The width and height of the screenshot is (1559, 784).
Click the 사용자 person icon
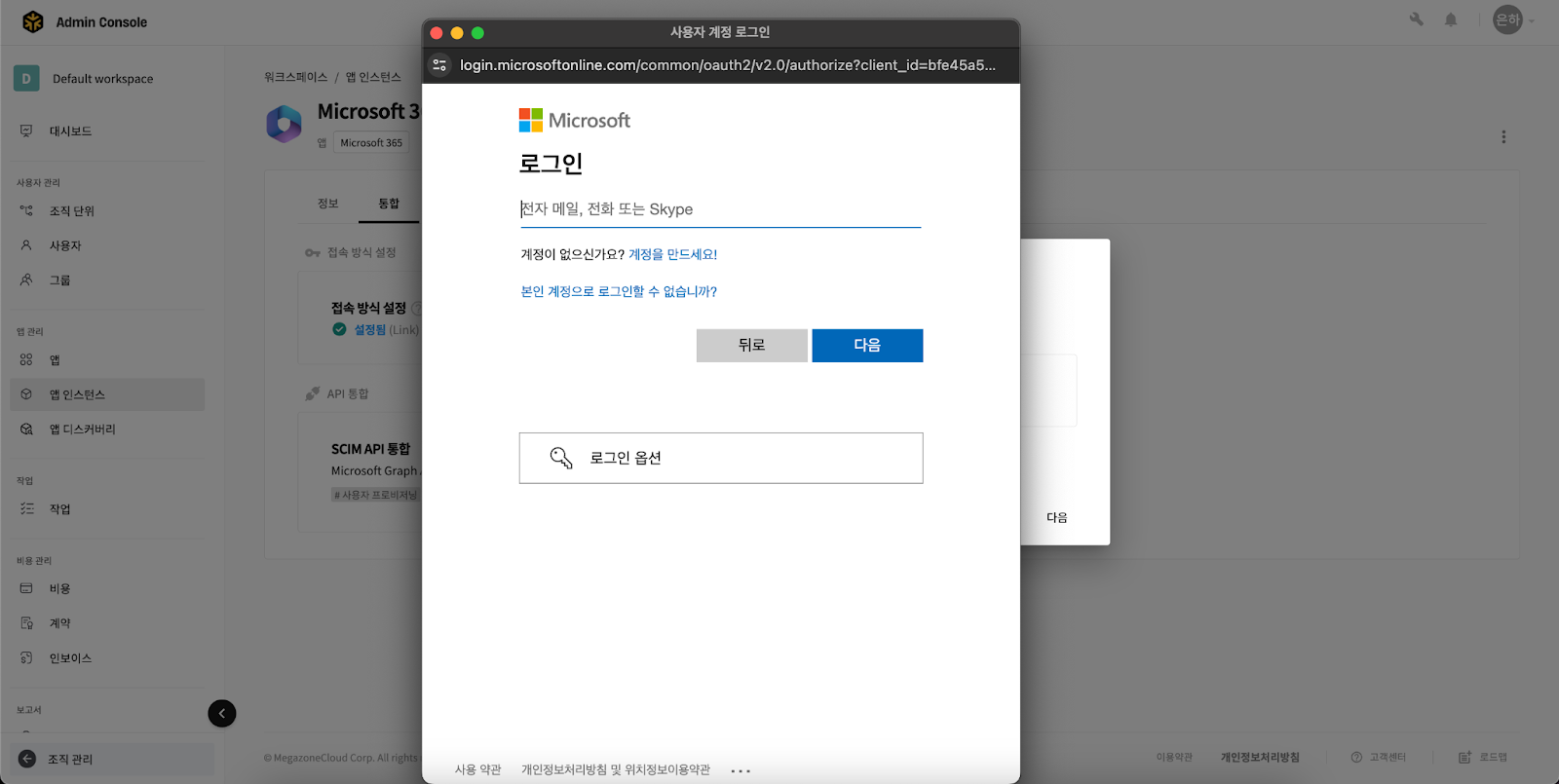(x=26, y=245)
